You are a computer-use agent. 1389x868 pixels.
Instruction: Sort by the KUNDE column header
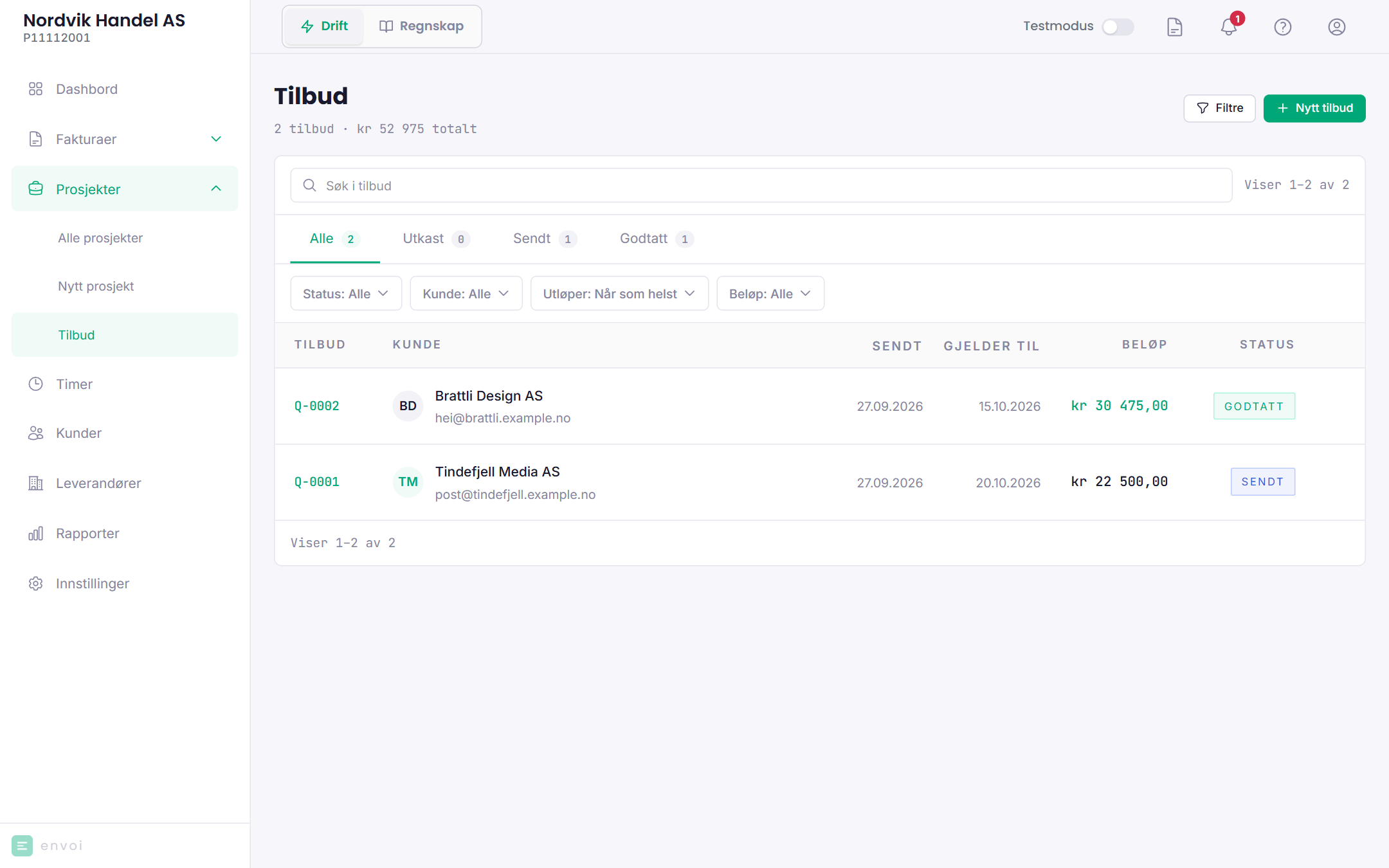[x=417, y=345]
